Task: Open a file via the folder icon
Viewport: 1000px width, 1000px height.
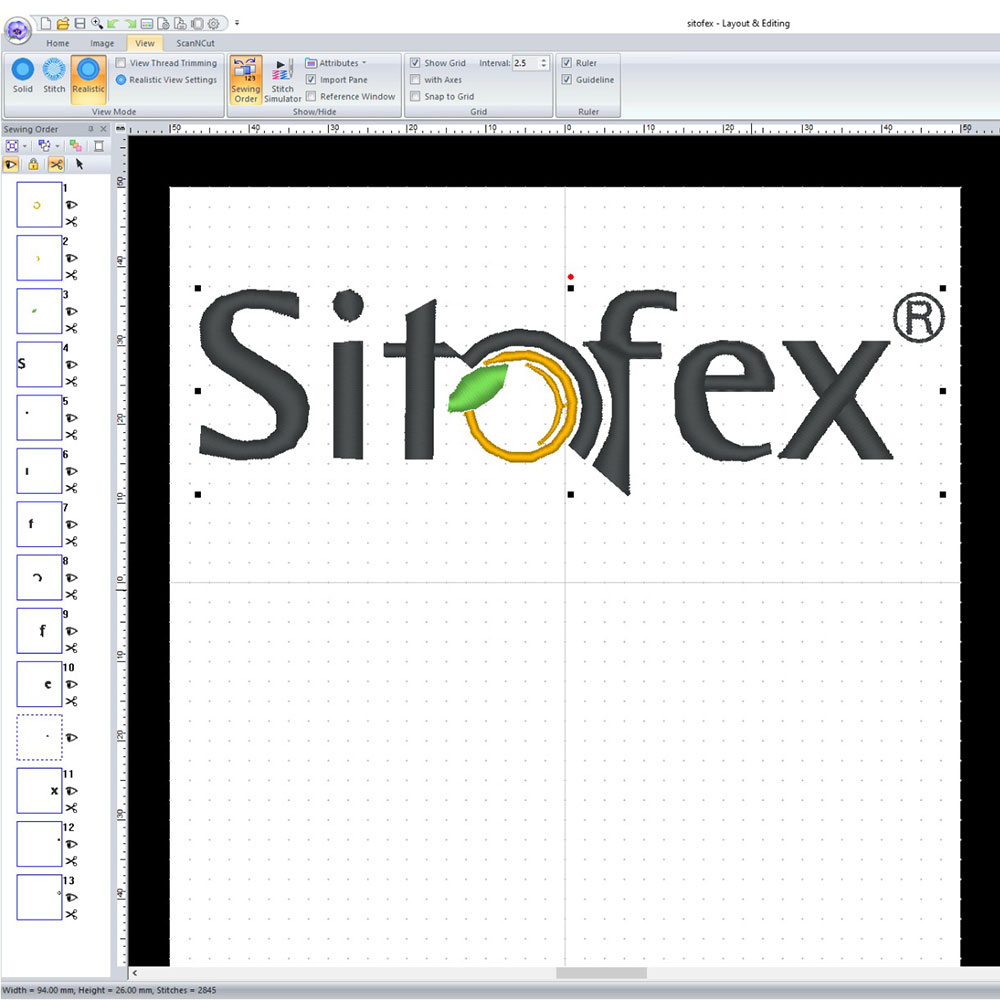Action: click(x=62, y=24)
